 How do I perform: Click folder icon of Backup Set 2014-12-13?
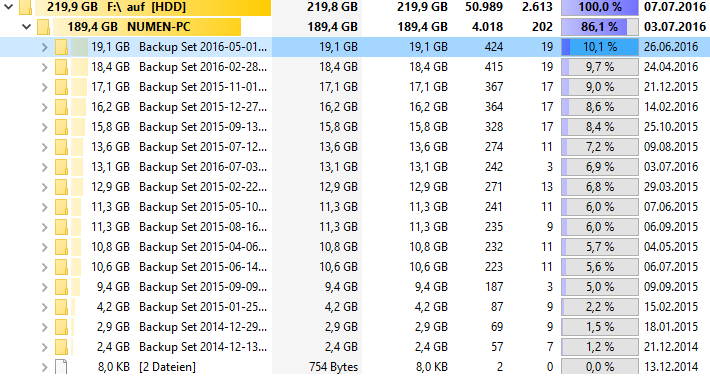(x=61, y=347)
